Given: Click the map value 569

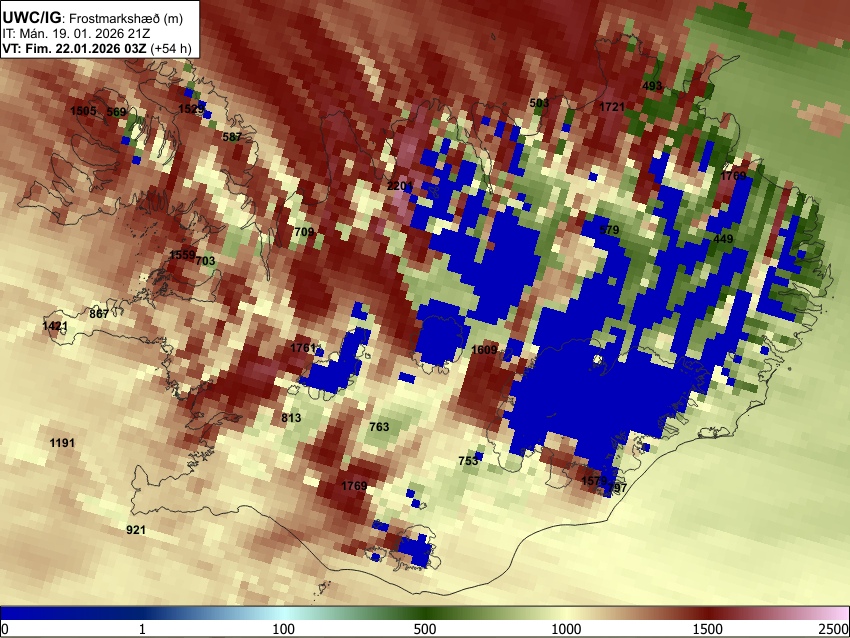Looking at the screenshot, I should point(116,112).
